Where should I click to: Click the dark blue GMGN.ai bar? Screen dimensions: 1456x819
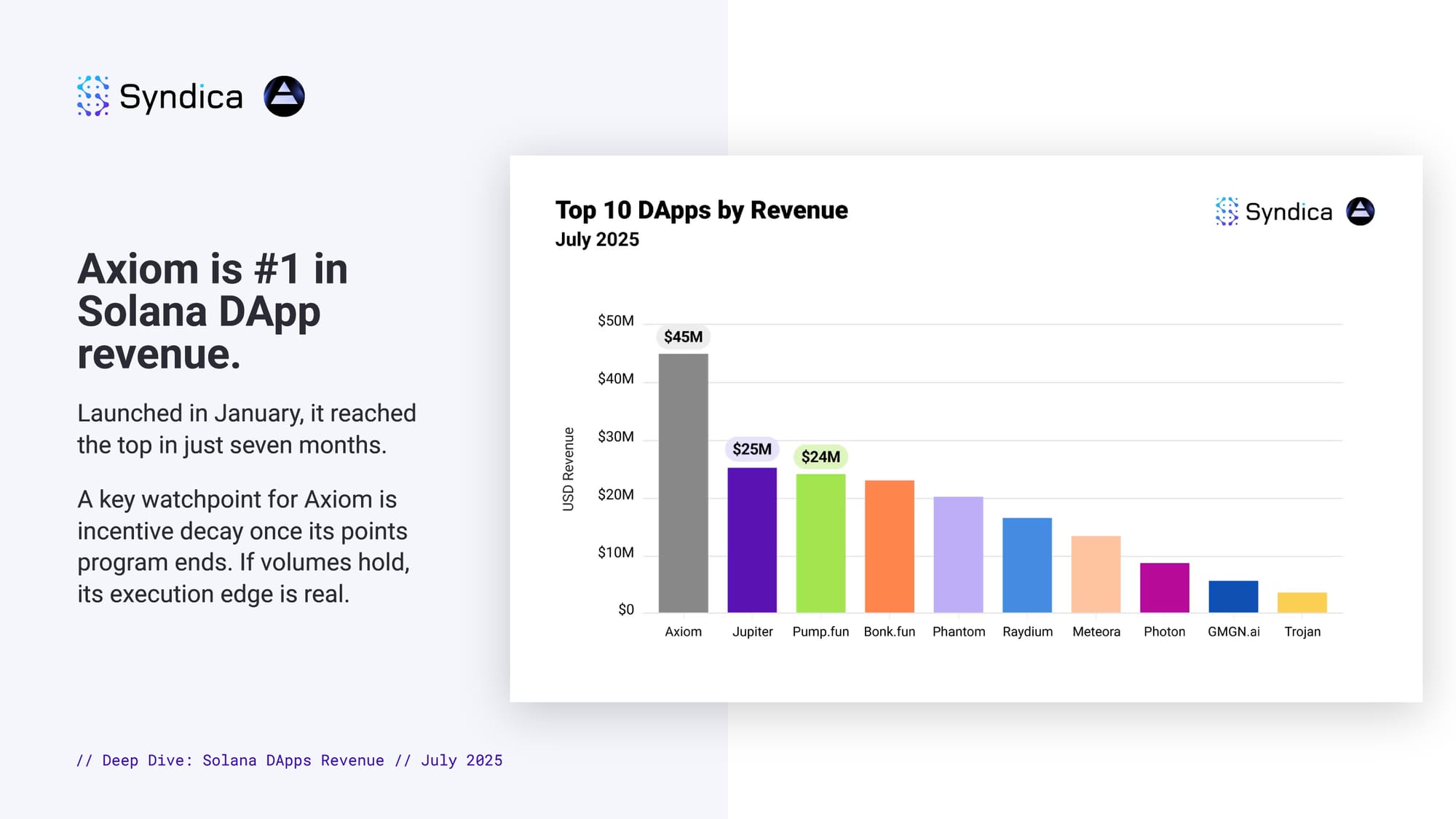pyautogui.click(x=1233, y=596)
